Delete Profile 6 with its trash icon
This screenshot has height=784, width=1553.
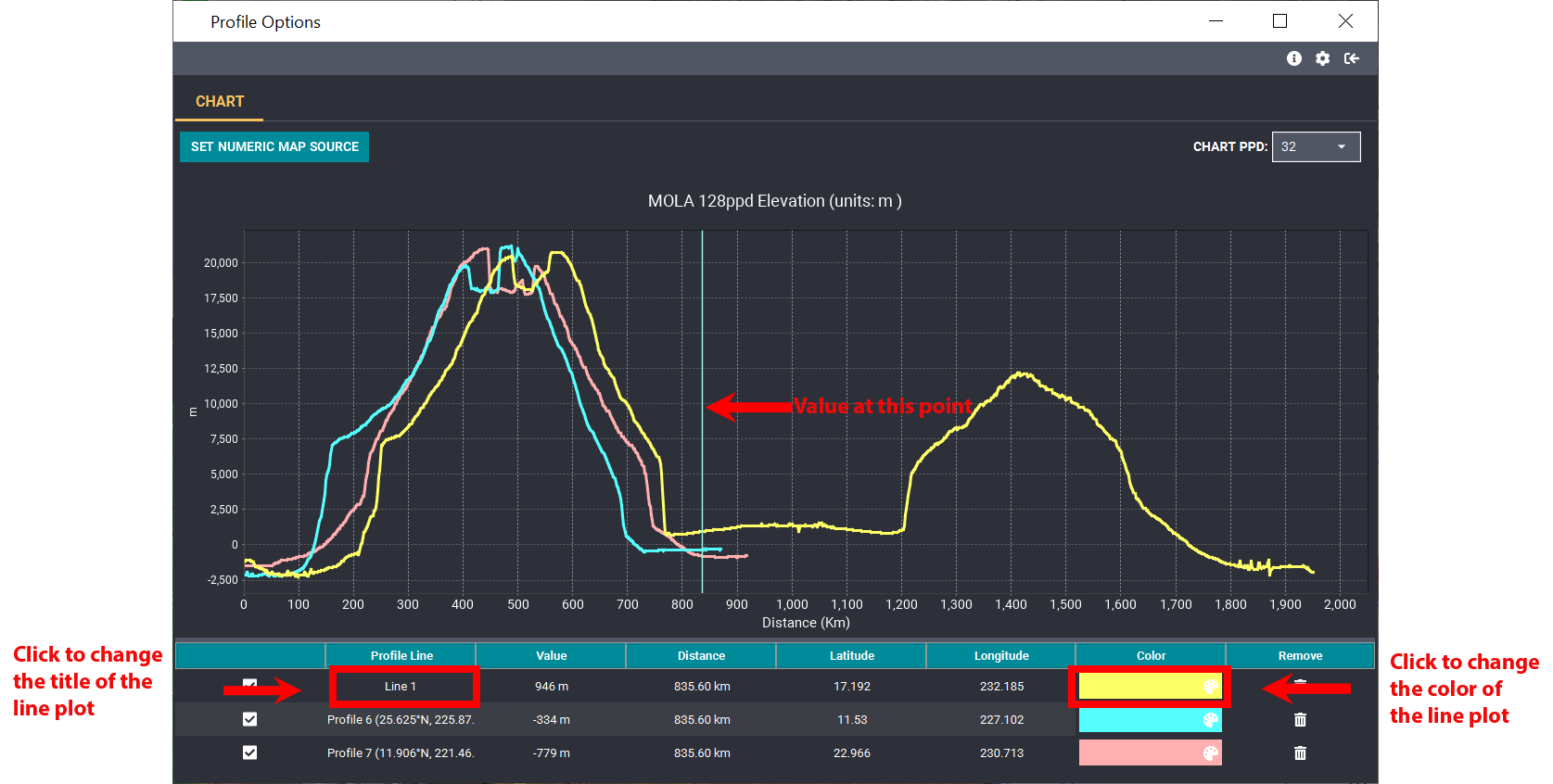click(x=1300, y=719)
